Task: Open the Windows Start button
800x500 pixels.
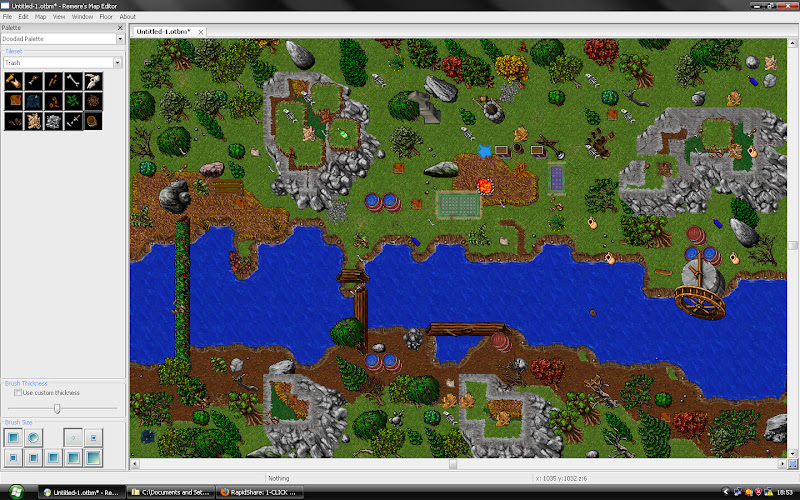Action: (16, 492)
